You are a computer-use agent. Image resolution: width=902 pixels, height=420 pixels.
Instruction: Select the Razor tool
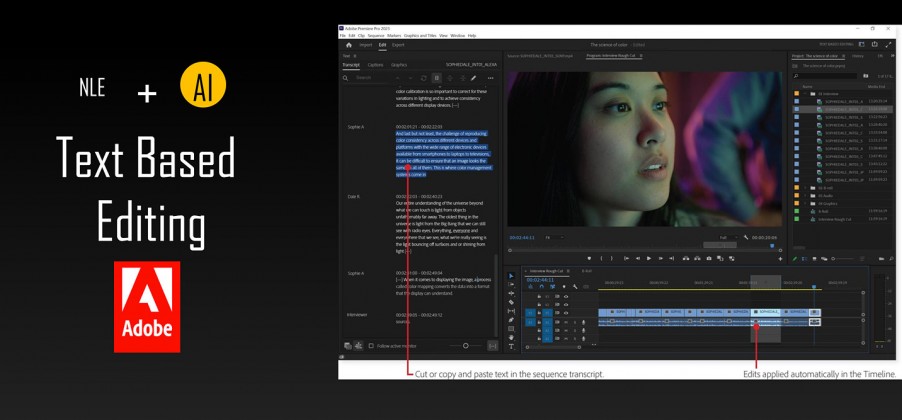coord(511,302)
